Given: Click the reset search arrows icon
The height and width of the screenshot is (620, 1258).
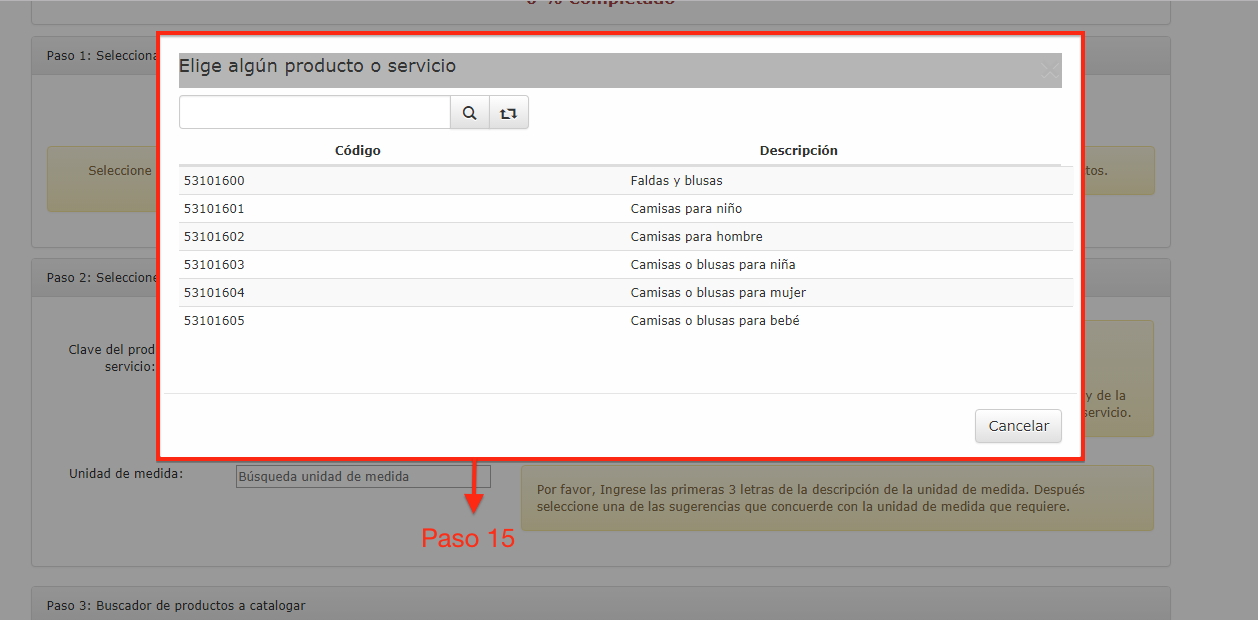Looking at the screenshot, I should (x=508, y=113).
